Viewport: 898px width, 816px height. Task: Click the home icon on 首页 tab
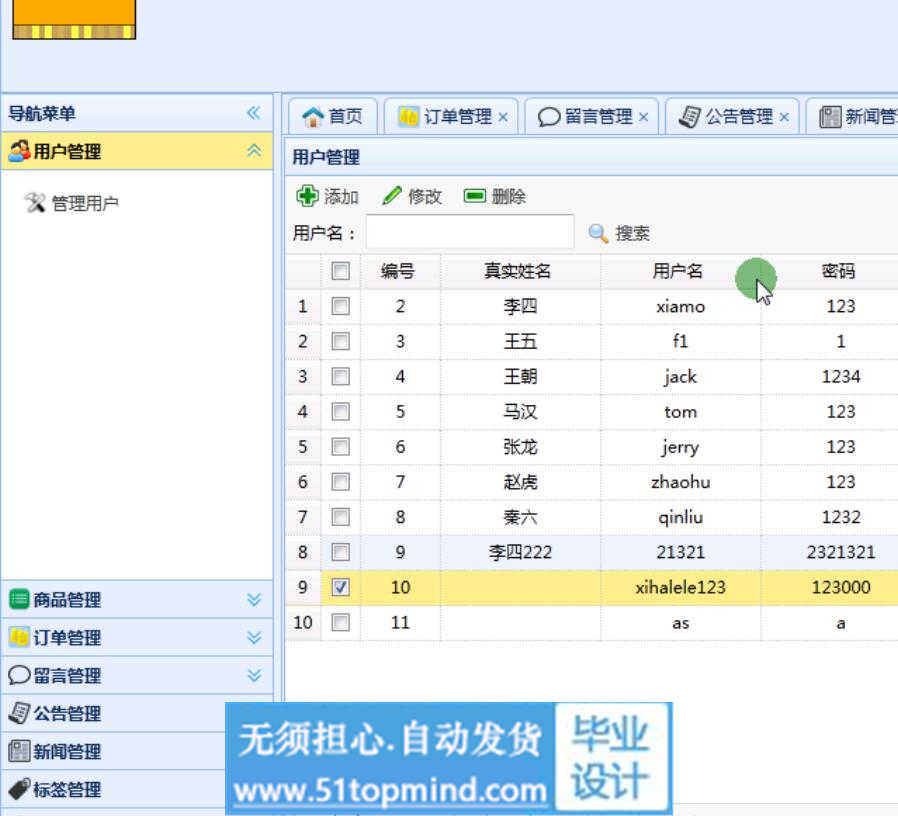[313, 117]
